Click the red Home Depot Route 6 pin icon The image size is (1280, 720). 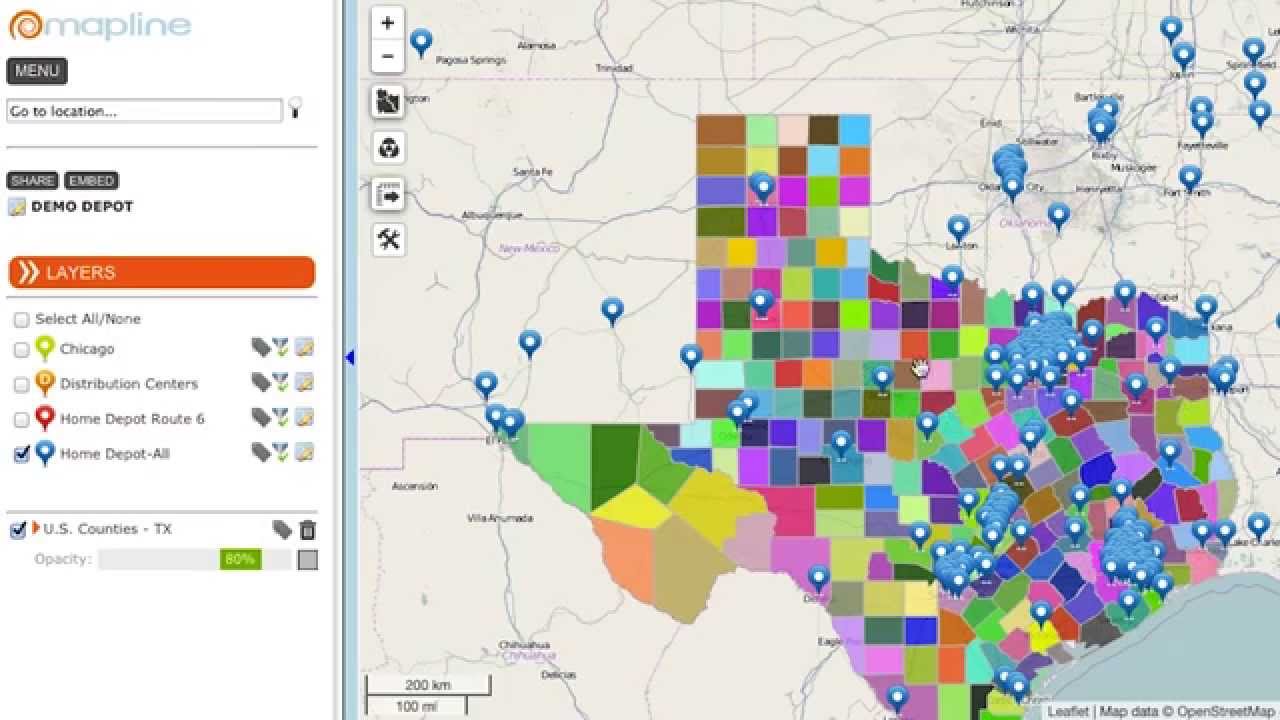(x=45, y=418)
